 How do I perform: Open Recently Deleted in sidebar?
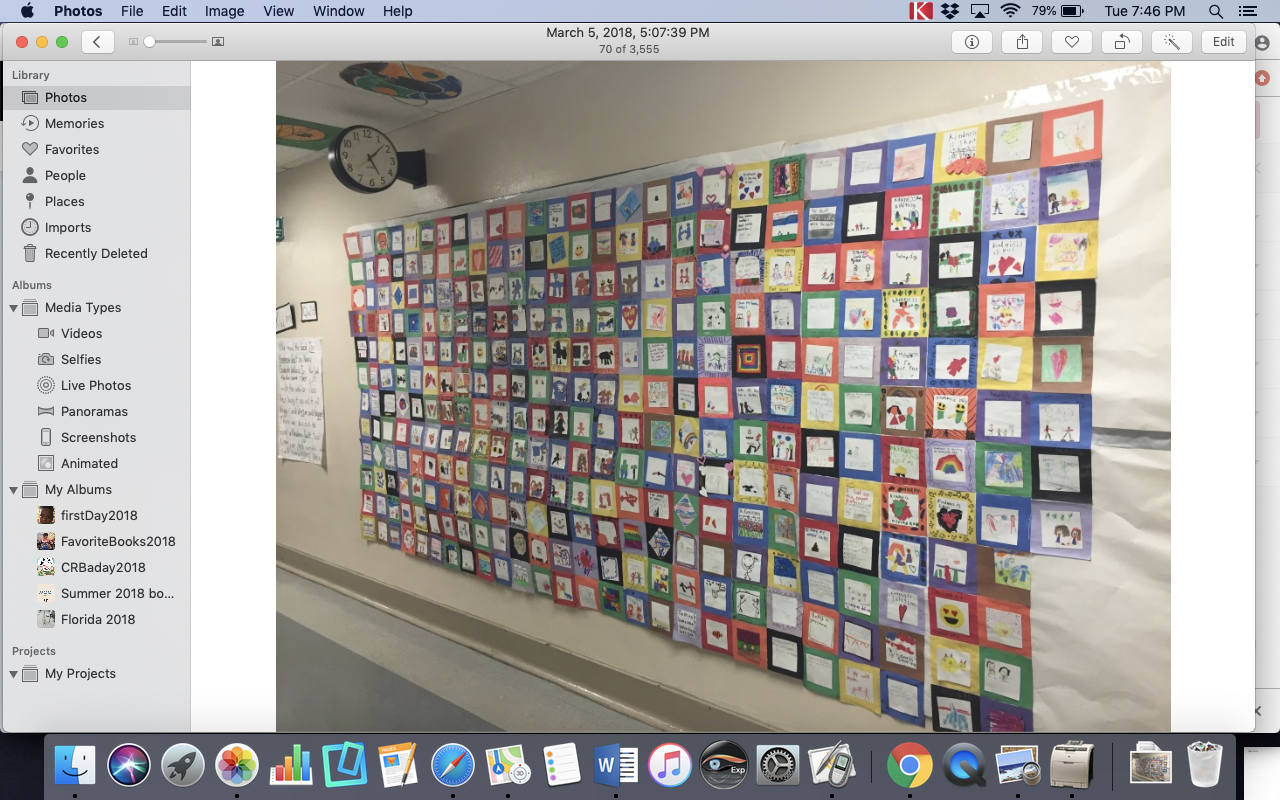pos(96,253)
